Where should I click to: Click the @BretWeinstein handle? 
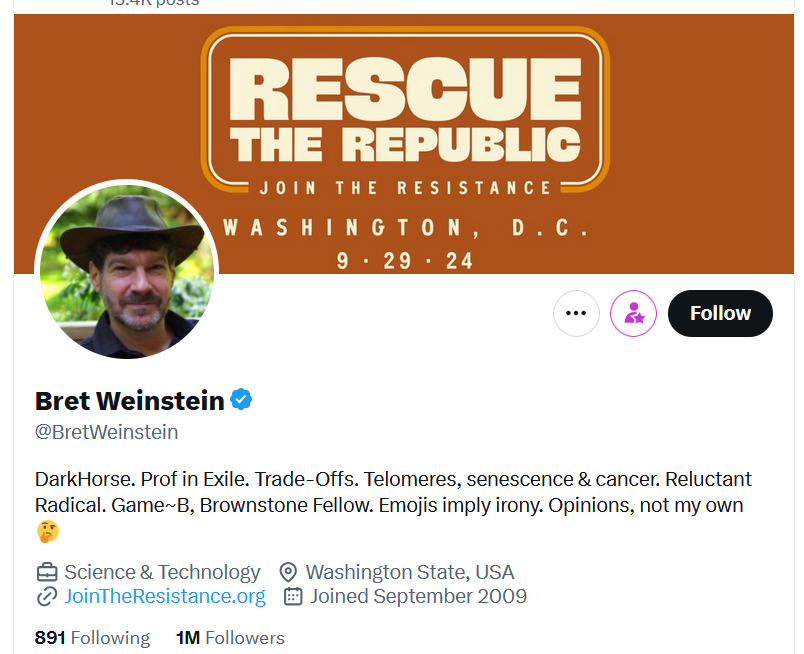pos(107,432)
